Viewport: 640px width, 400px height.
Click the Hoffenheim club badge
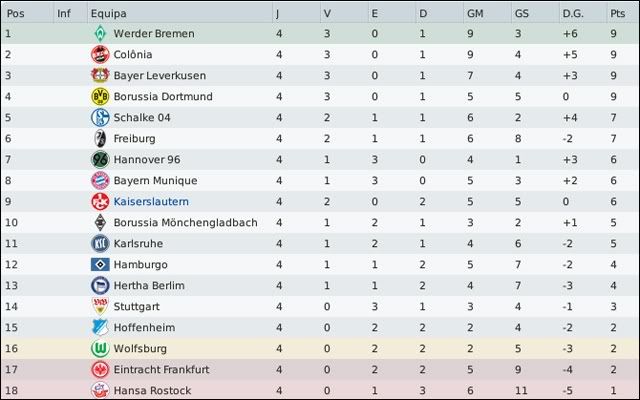point(98,328)
